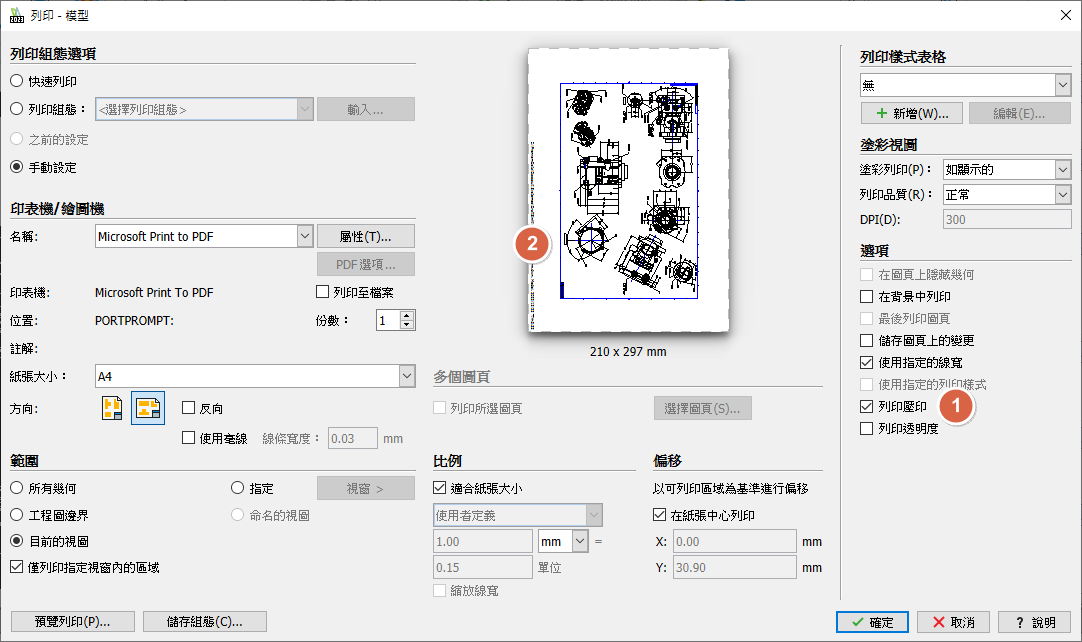Open printer name dropdown
Image resolution: width=1082 pixels, height=642 pixels.
(x=305, y=236)
